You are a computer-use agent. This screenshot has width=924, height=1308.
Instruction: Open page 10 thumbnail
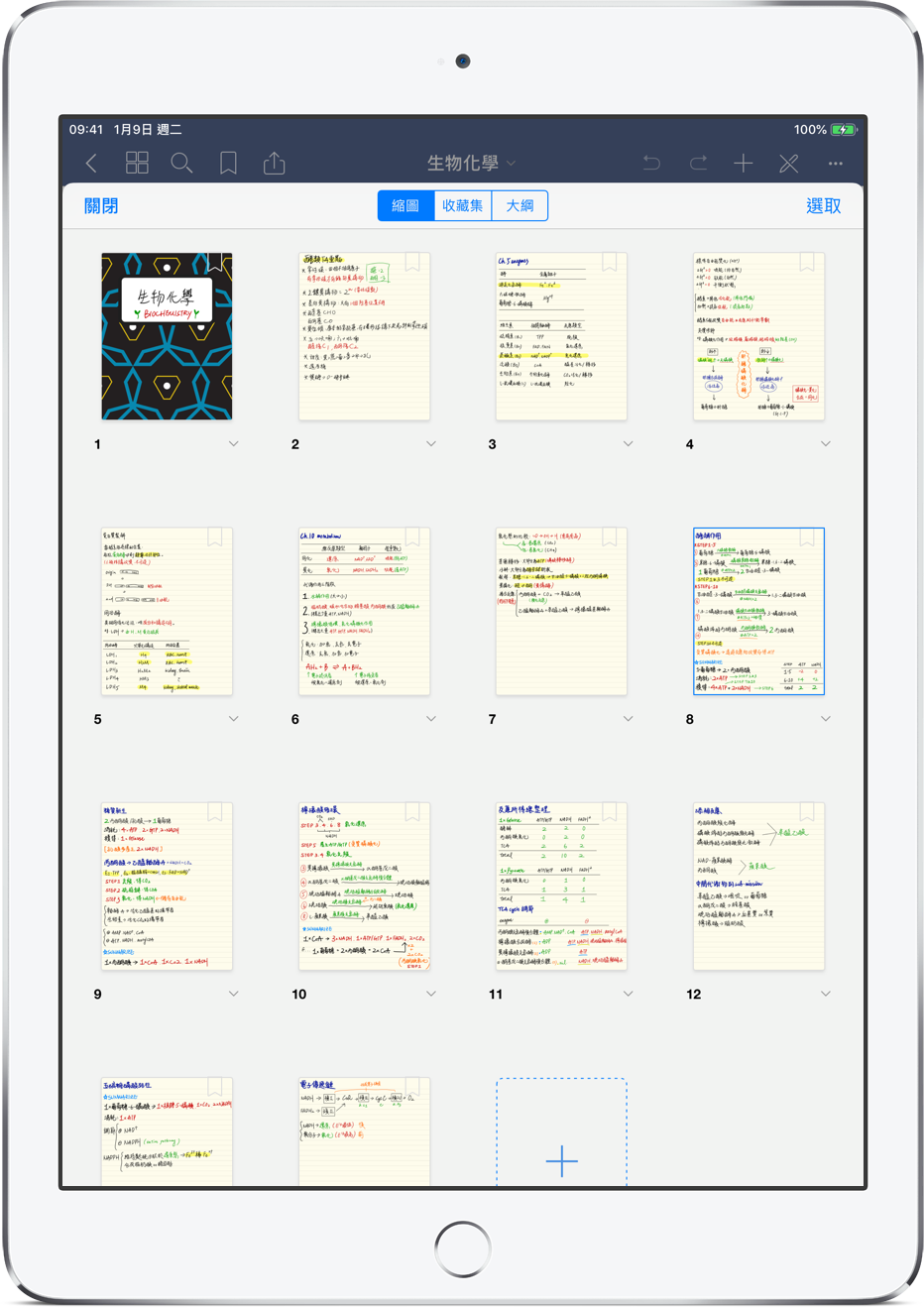coord(364,886)
